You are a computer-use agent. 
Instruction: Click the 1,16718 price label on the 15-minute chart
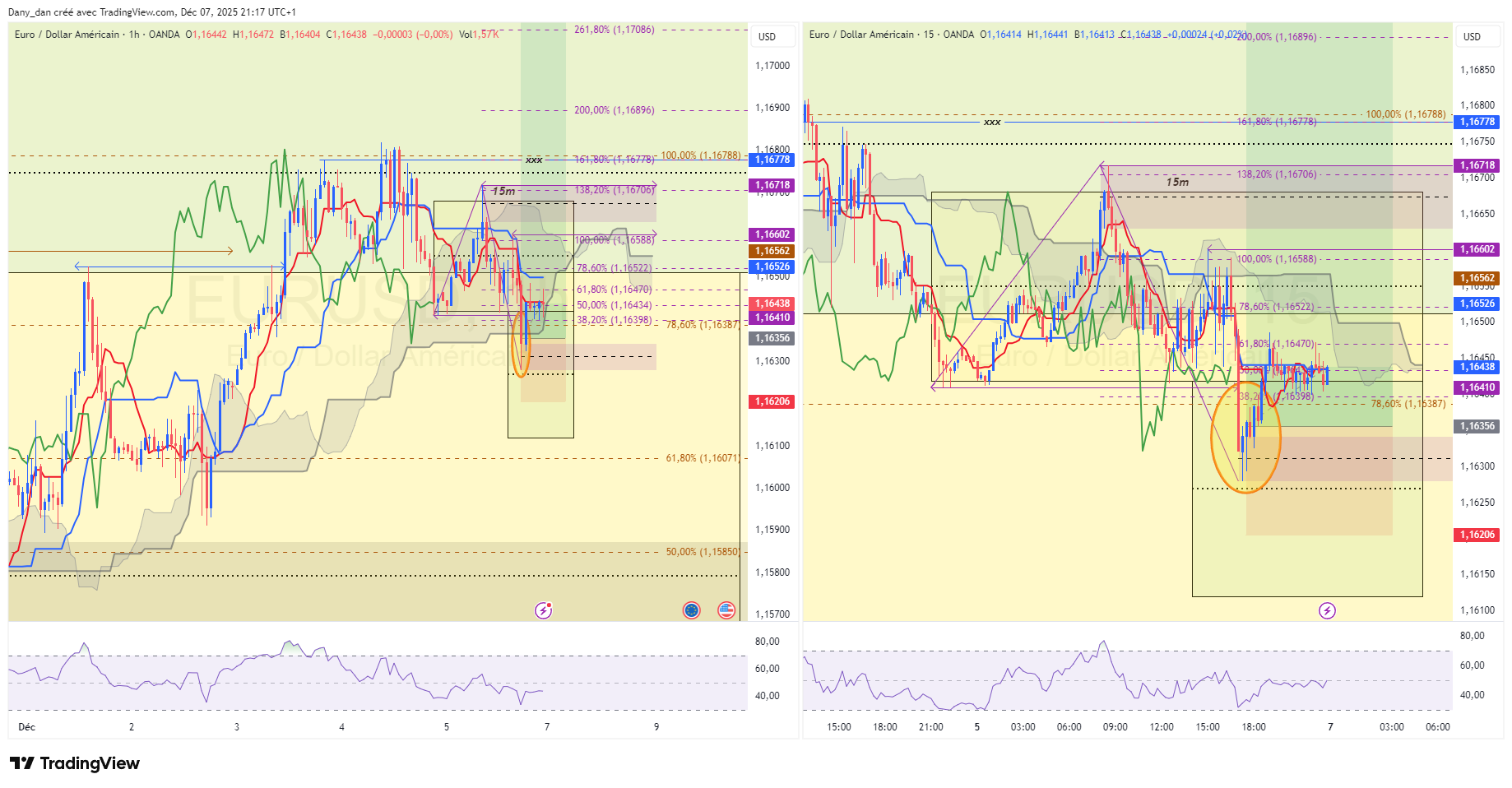tap(1477, 165)
